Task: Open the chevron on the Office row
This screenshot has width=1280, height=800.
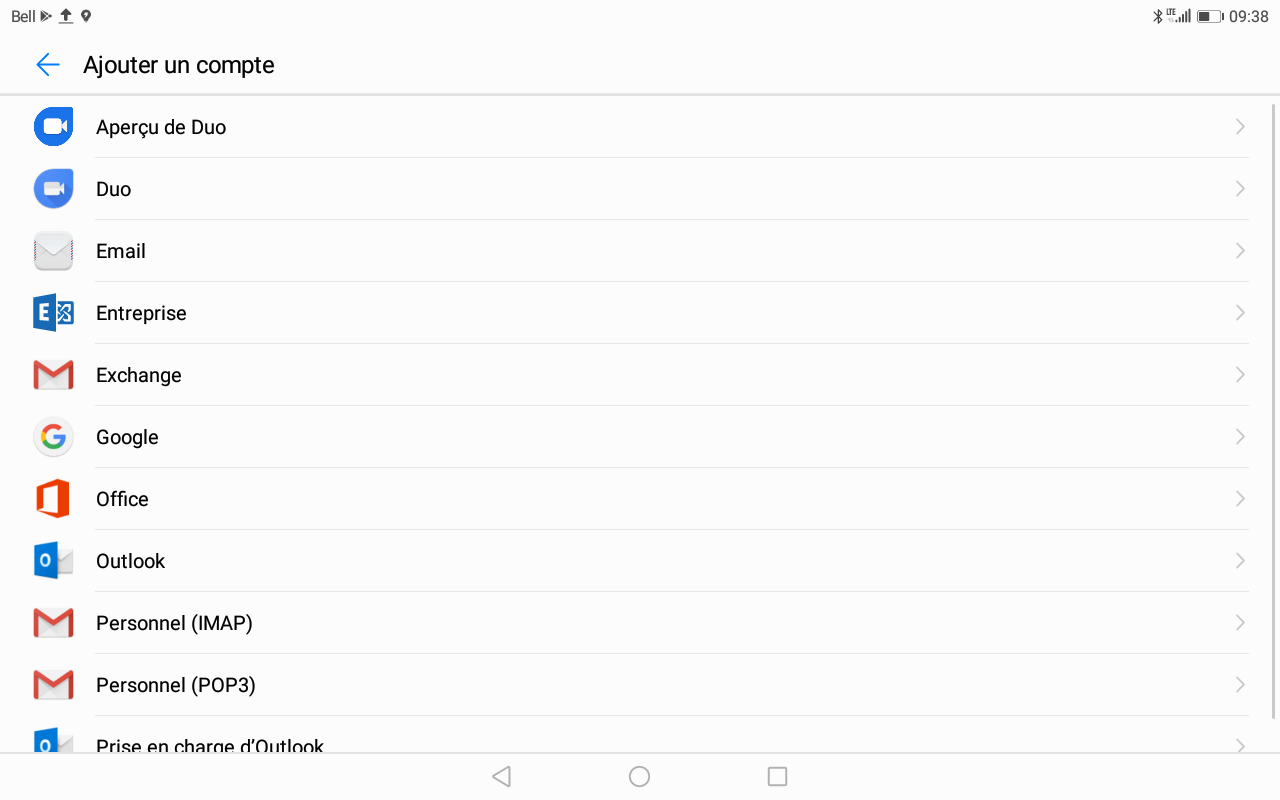Action: [1240, 499]
